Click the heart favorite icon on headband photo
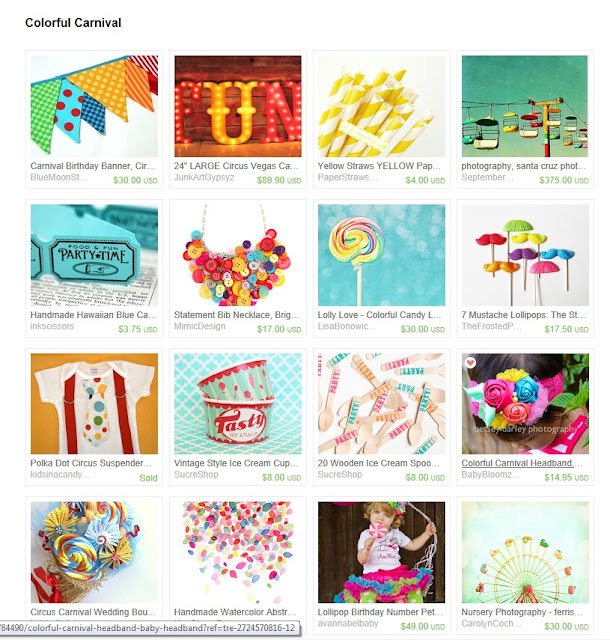The image size is (610, 640). (471, 362)
